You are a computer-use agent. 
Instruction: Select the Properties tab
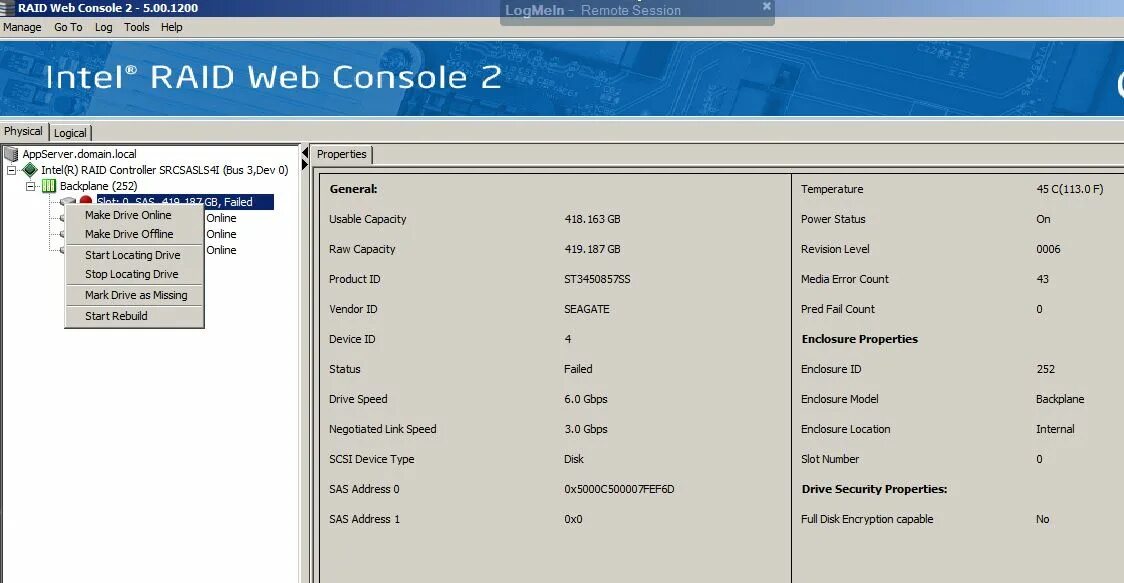[341, 154]
